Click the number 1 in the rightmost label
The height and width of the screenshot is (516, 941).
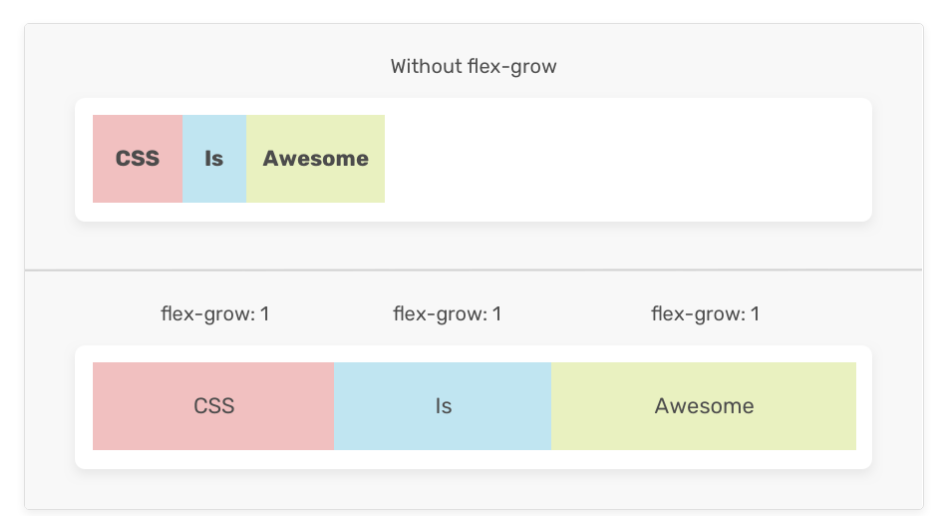coord(755,315)
